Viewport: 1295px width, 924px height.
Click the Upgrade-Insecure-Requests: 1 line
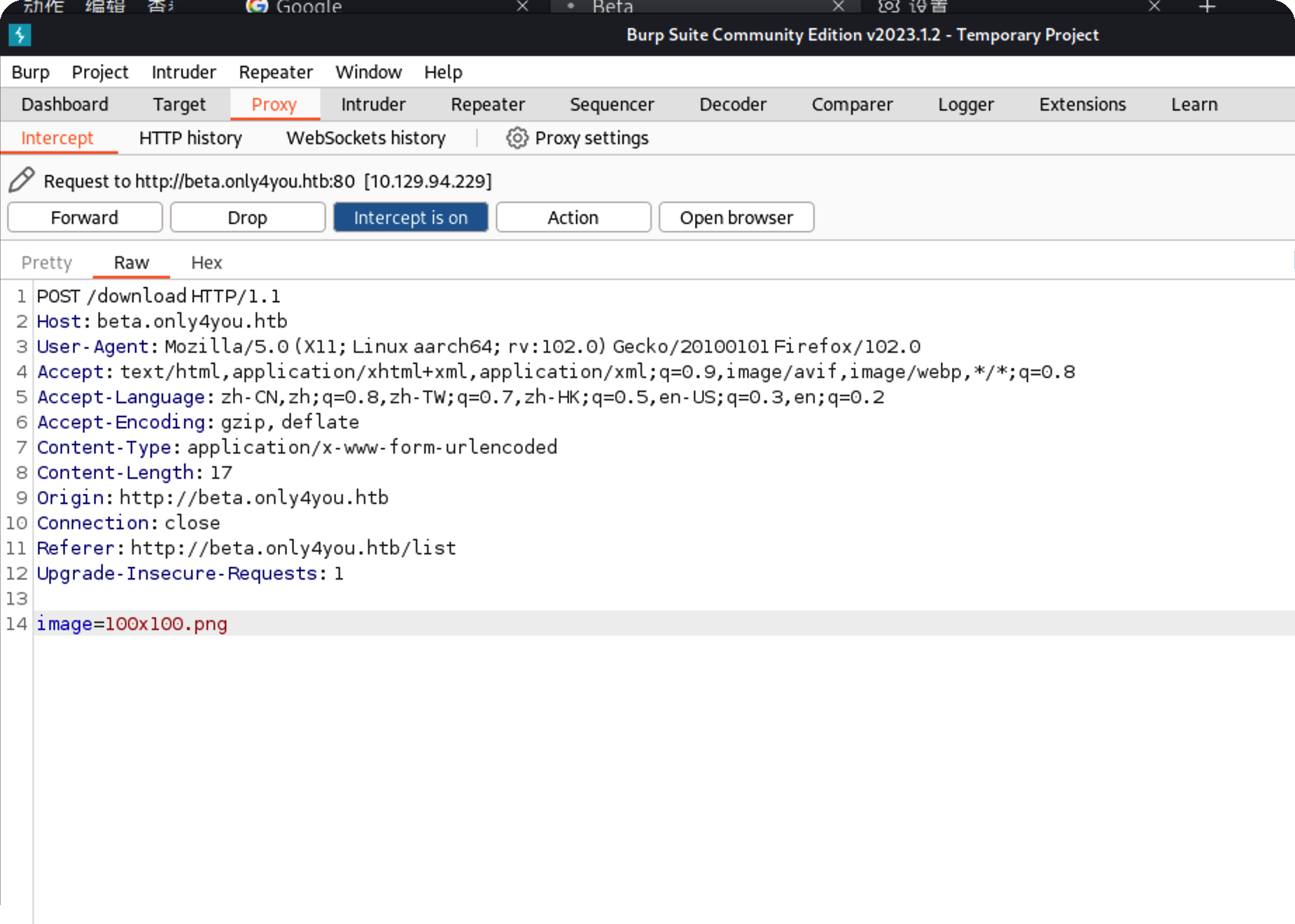click(x=190, y=573)
